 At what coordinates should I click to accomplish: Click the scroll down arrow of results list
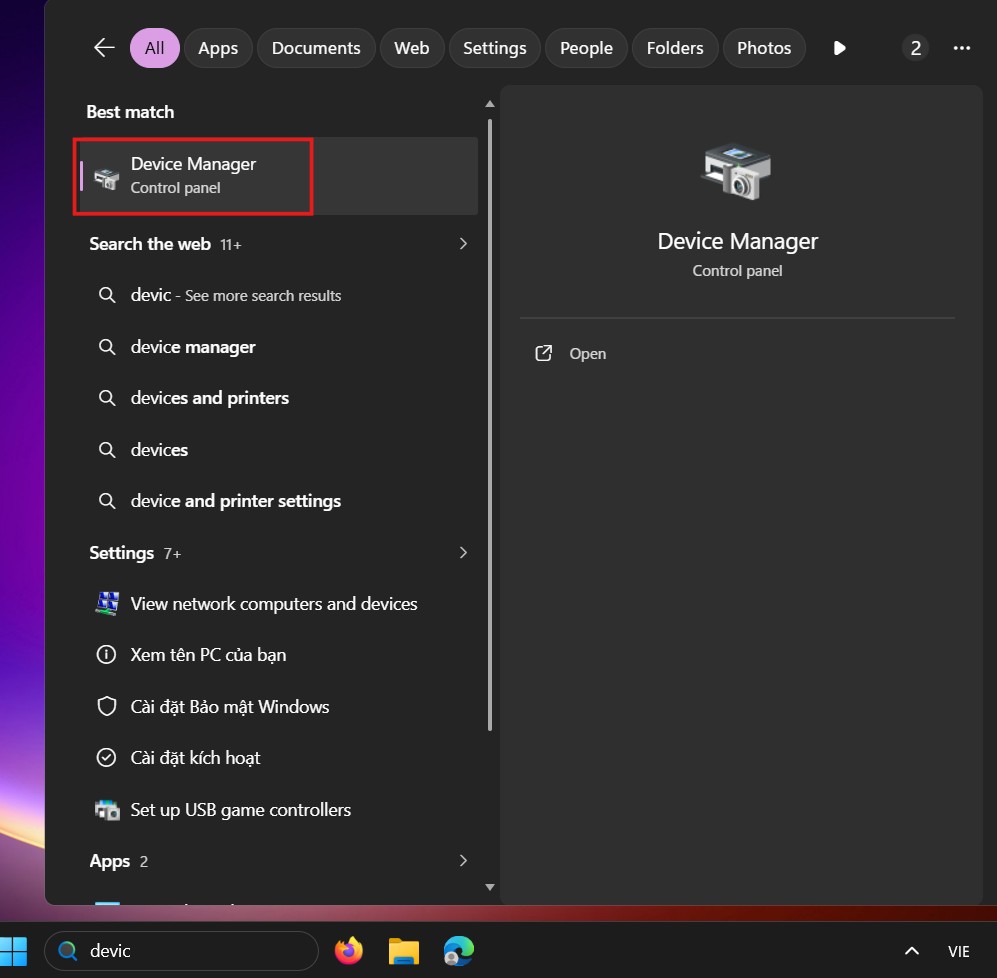[489, 887]
